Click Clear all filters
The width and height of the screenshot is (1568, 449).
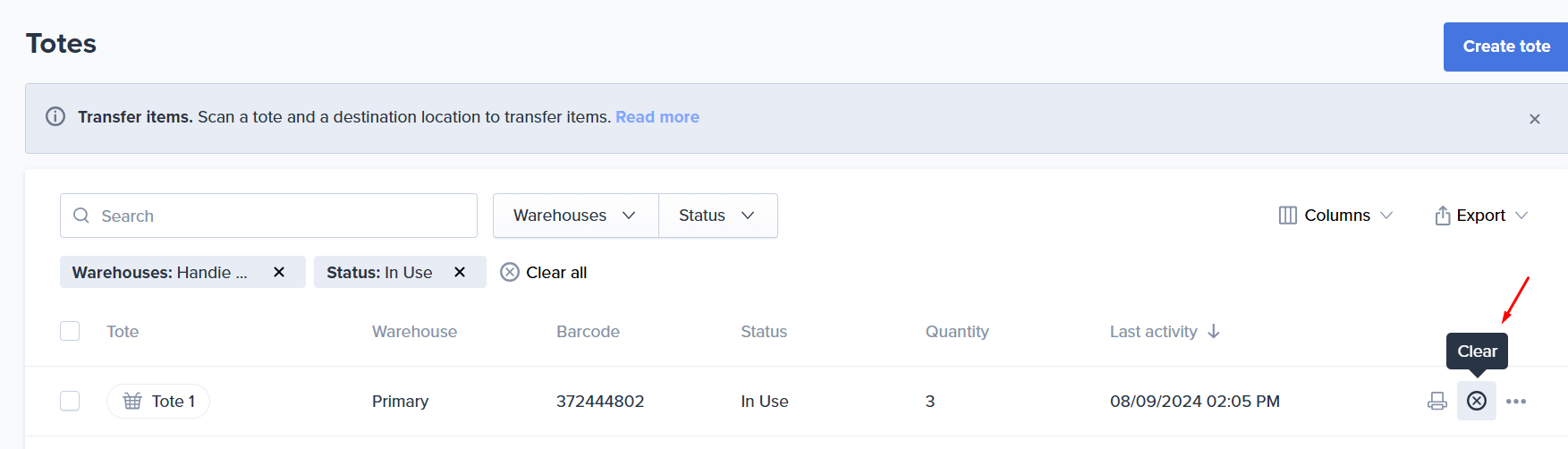click(x=544, y=272)
